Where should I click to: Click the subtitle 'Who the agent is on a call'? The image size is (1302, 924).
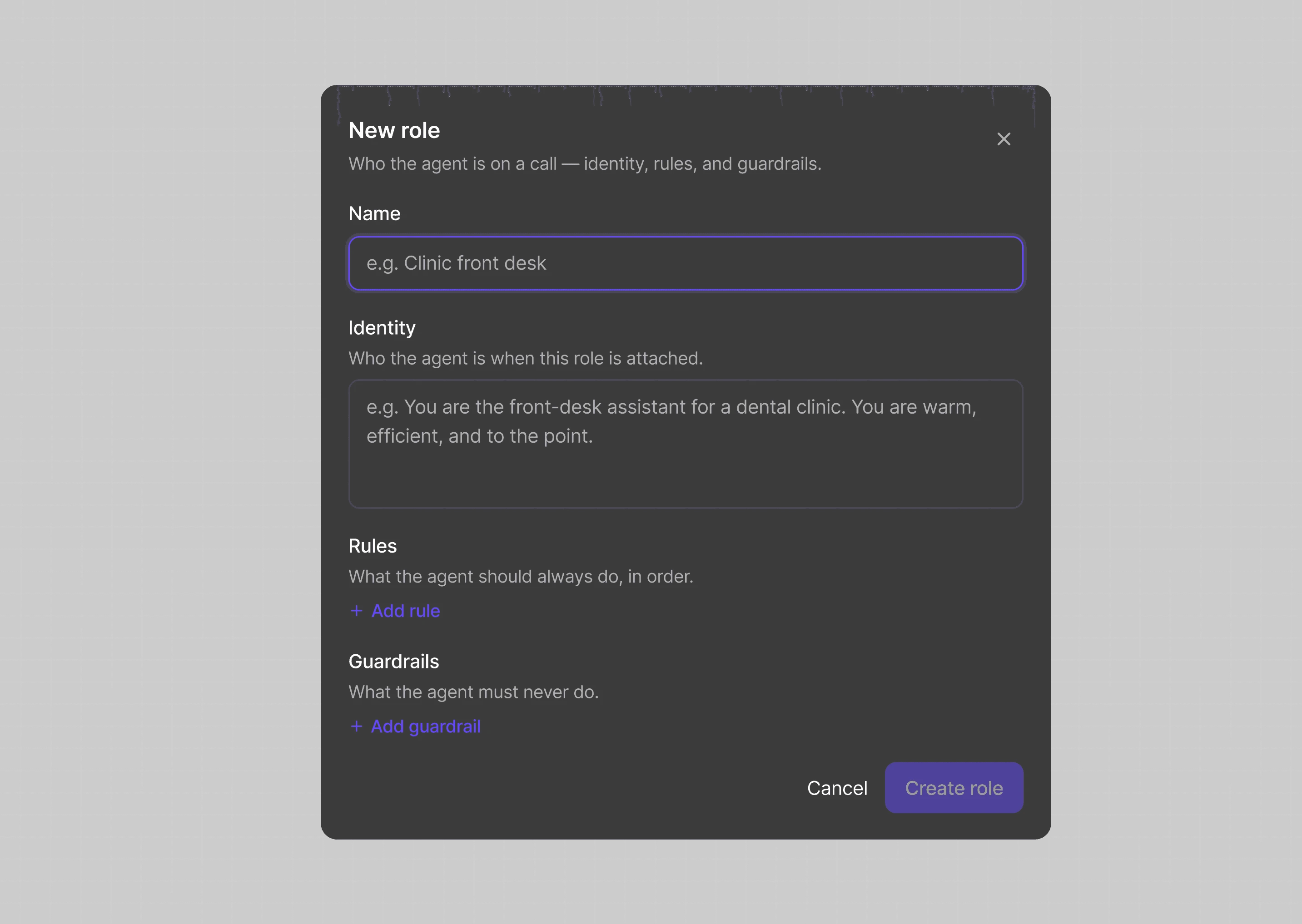click(452, 164)
